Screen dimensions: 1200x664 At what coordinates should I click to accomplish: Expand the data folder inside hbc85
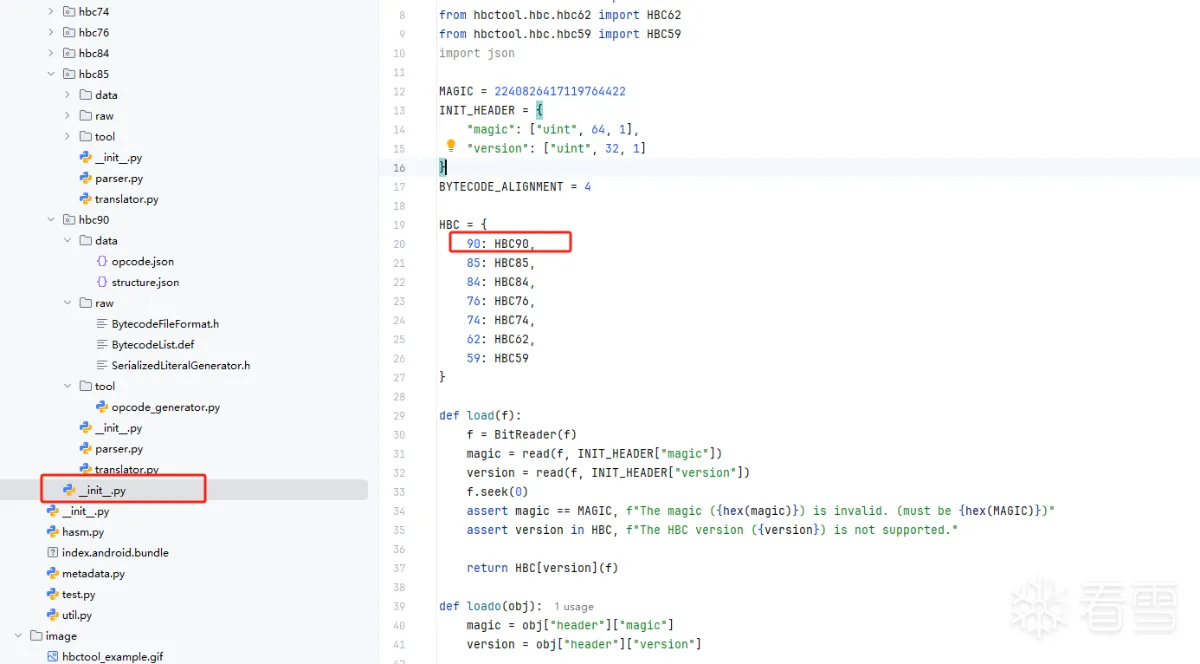68,95
